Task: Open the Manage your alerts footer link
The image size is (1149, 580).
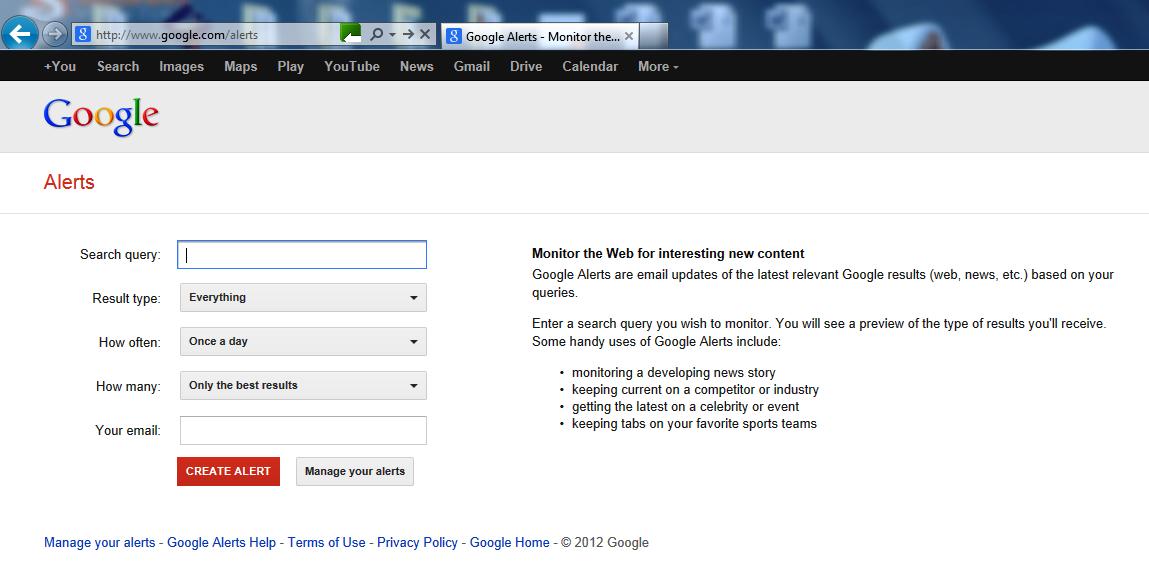Action: pyautogui.click(x=100, y=543)
